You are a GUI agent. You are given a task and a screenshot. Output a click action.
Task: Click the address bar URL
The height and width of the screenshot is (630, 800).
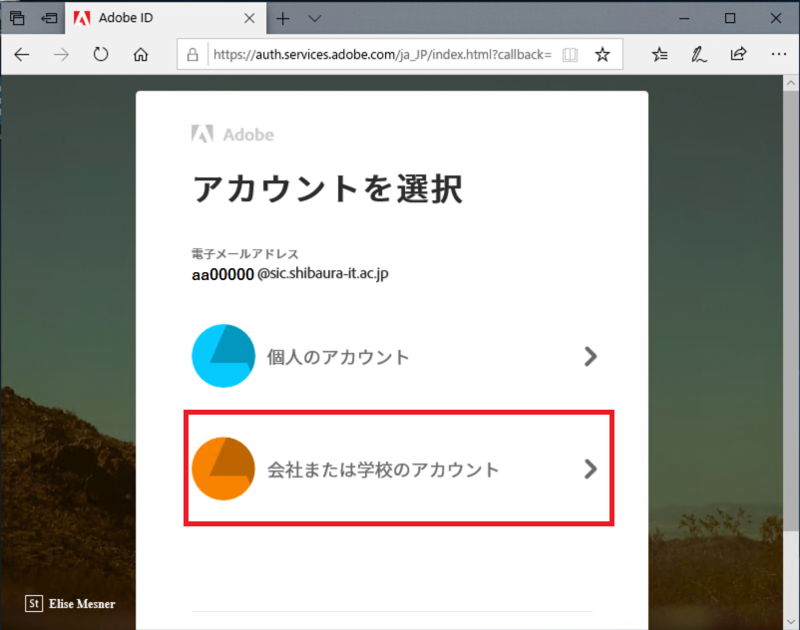coord(382,55)
